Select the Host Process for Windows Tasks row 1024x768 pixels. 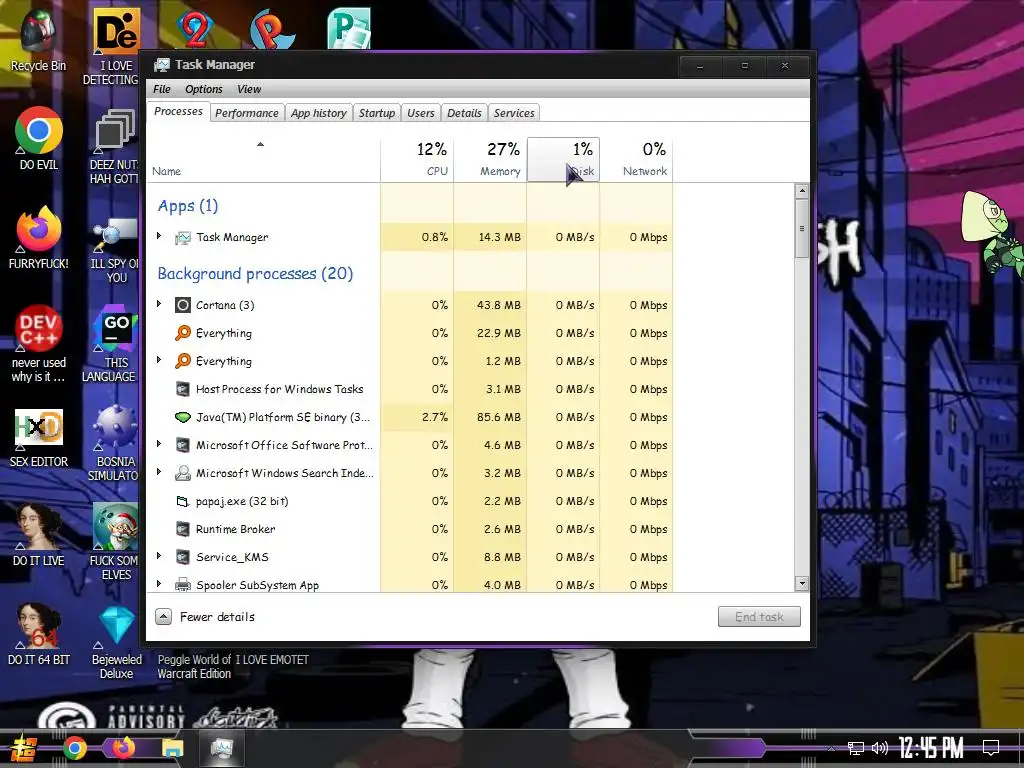click(409, 389)
